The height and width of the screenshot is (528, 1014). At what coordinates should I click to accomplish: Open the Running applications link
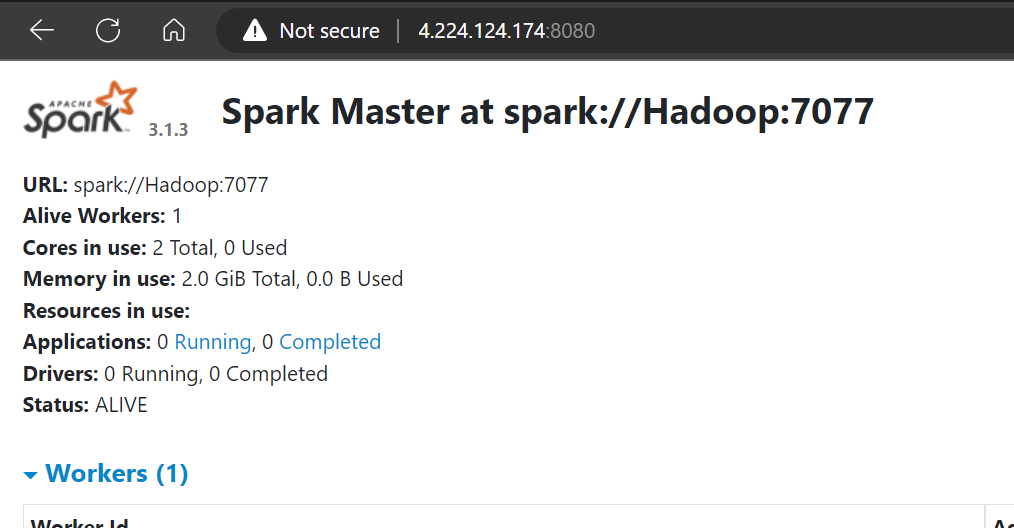click(x=213, y=342)
